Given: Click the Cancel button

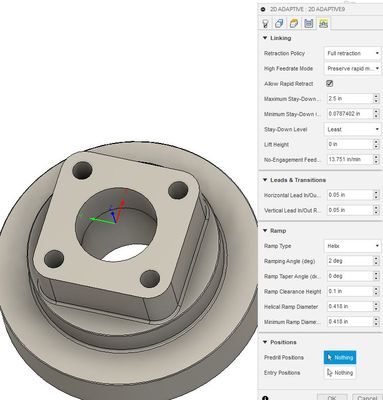Looking at the screenshot, I should pos(366,397).
